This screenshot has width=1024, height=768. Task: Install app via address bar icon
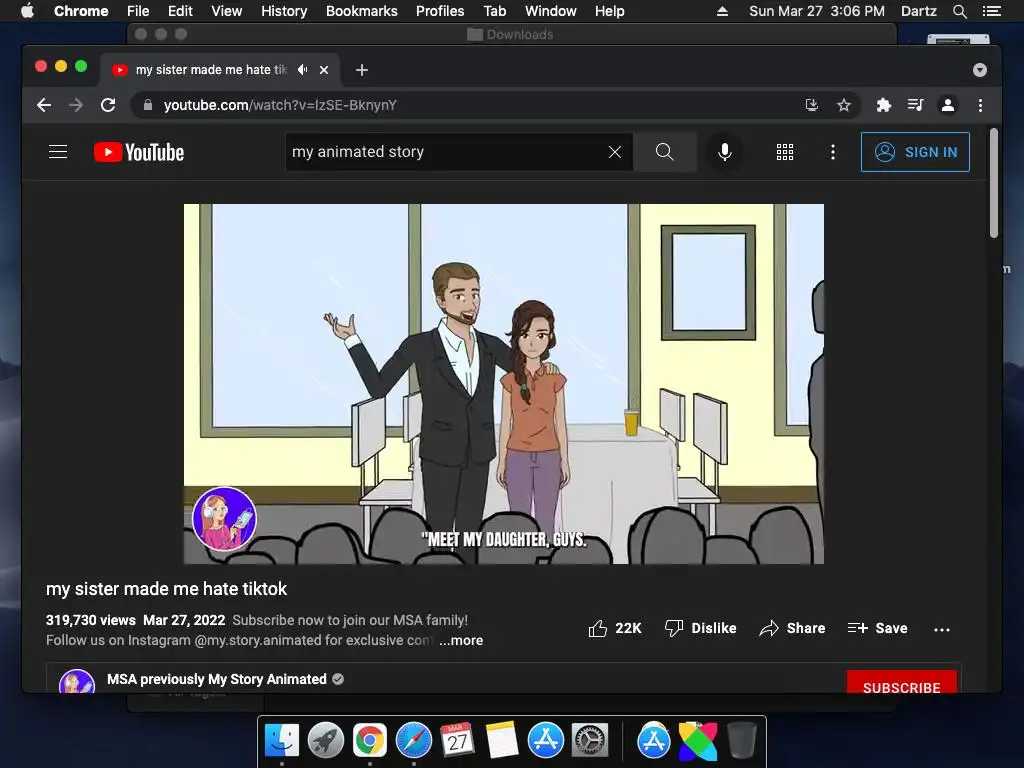tap(812, 105)
